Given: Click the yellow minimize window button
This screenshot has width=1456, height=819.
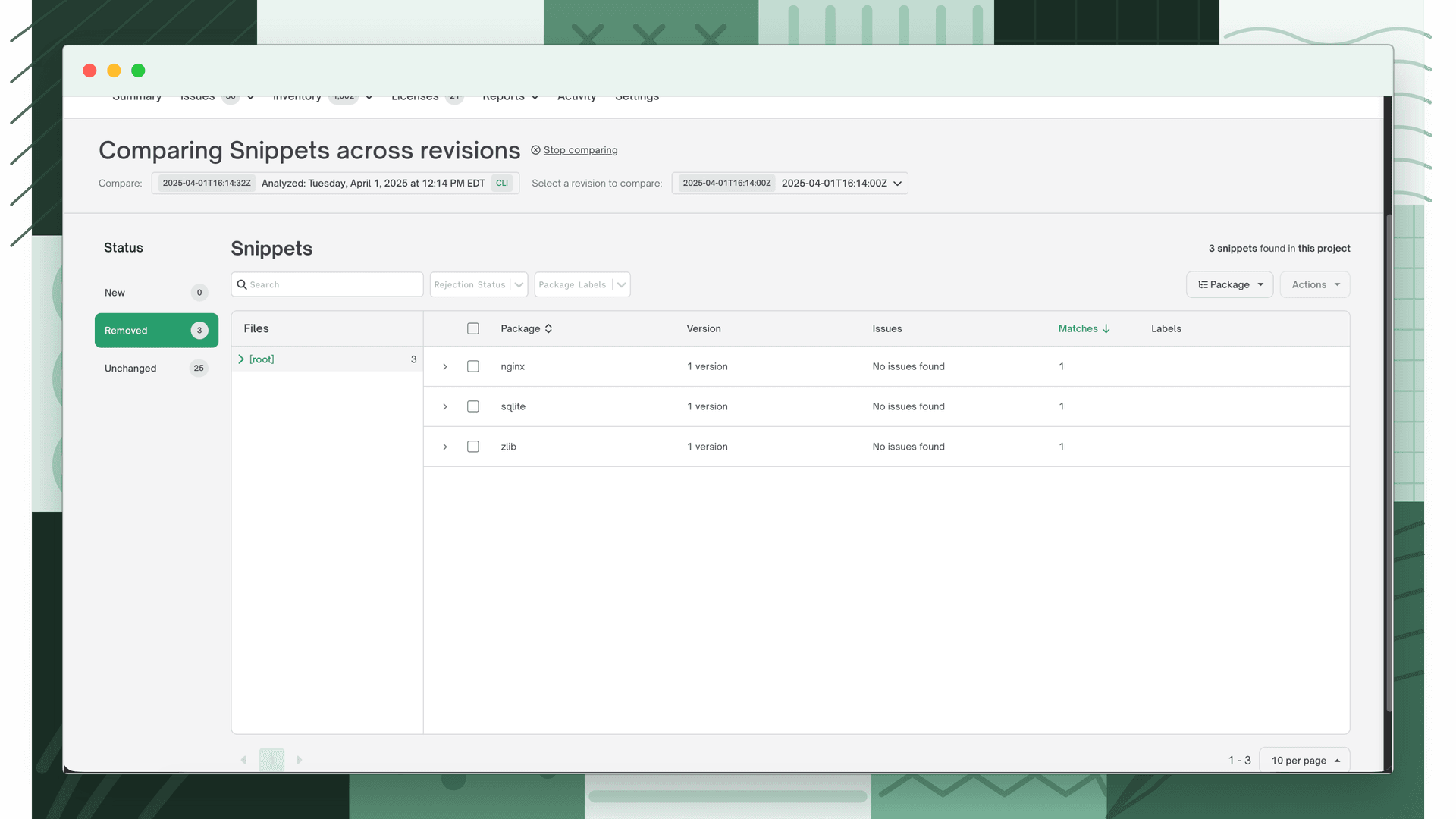Looking at the screenshot, I should [114, 71].
